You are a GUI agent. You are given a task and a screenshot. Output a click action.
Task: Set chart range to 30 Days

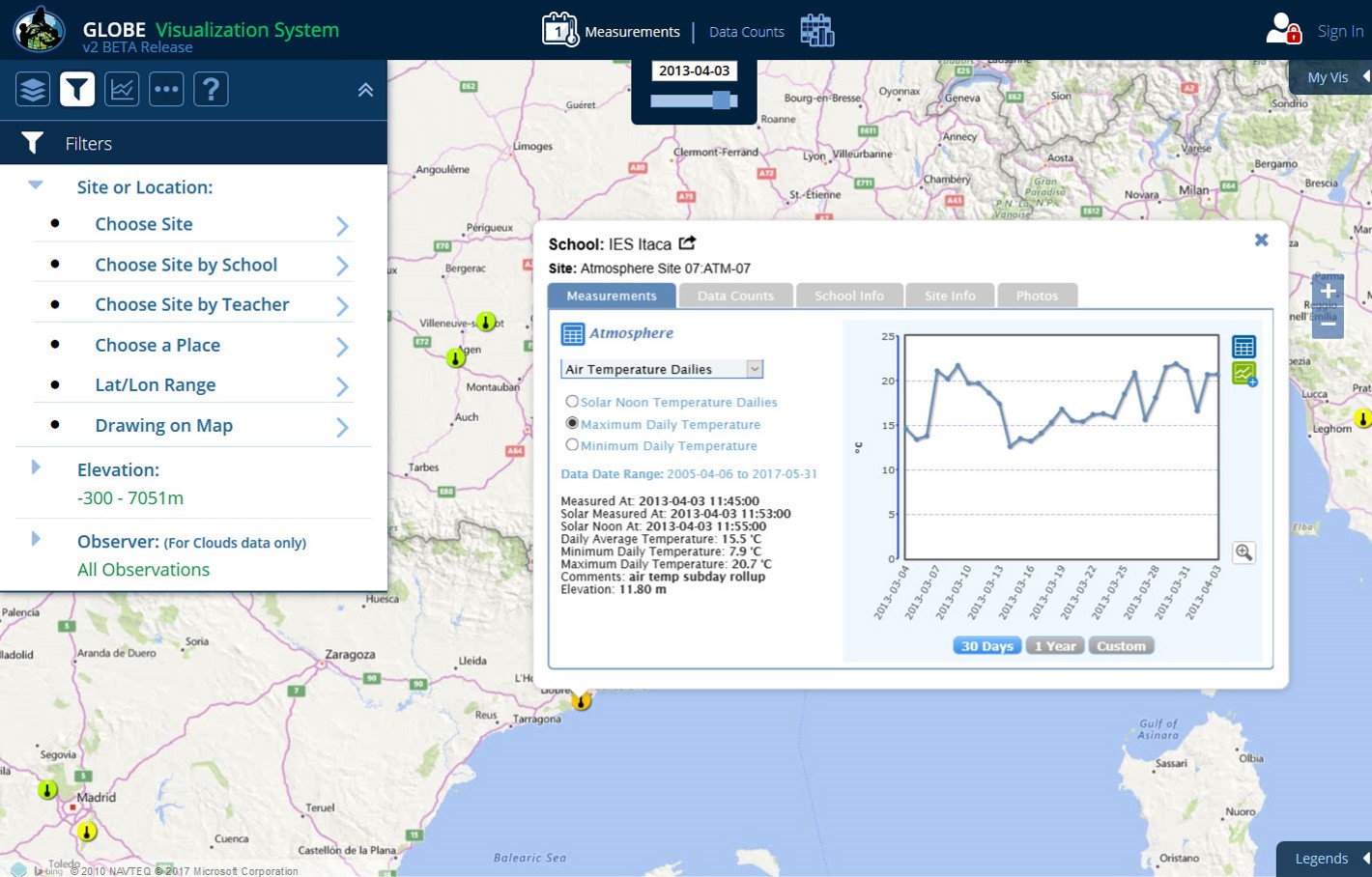(x=986, y=646)
